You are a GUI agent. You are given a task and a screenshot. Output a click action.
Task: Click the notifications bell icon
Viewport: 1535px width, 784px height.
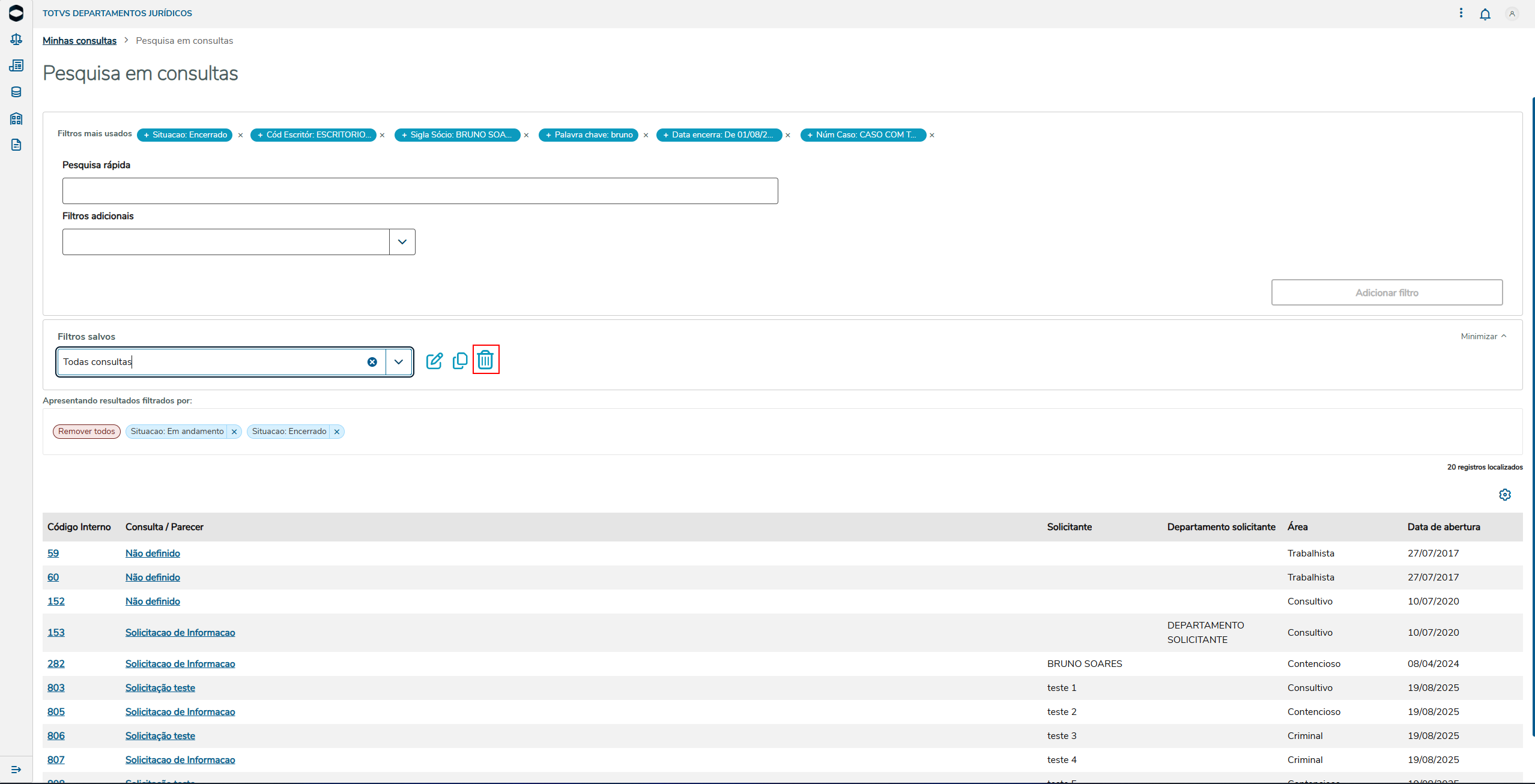click(x=1485, y=14)
